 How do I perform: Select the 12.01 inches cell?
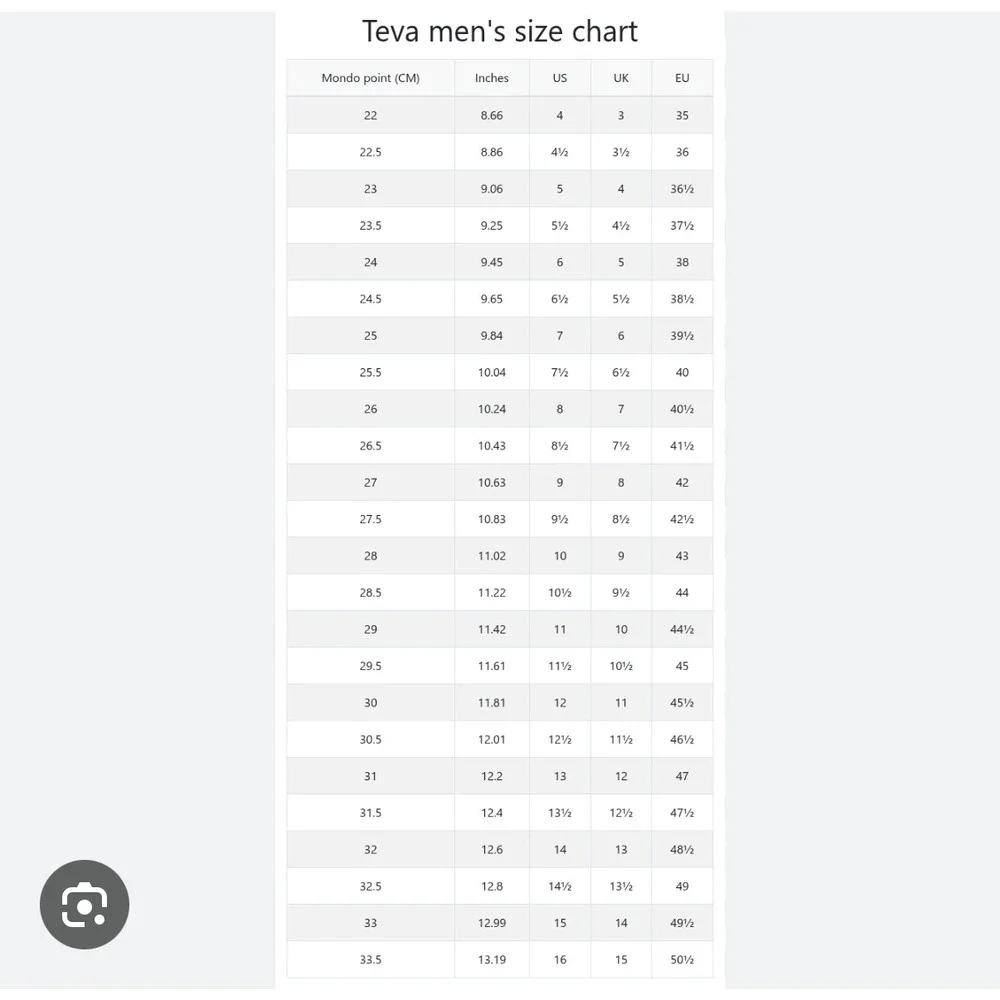click(492, 740)
